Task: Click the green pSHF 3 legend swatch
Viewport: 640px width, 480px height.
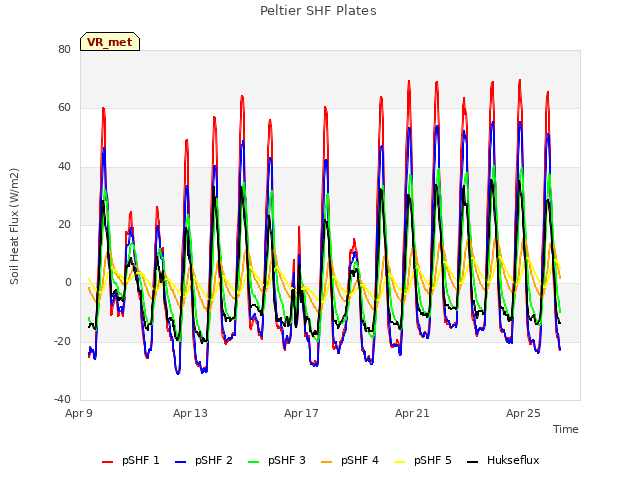Action: coord(253,462)
